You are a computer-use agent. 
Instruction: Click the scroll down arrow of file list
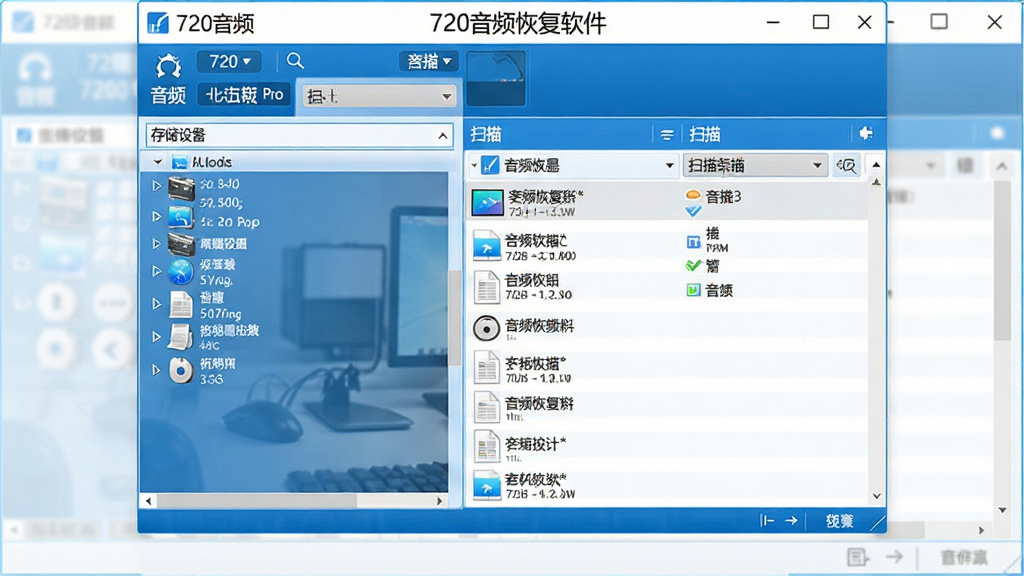pyautogui.click(x=876, y=496)
